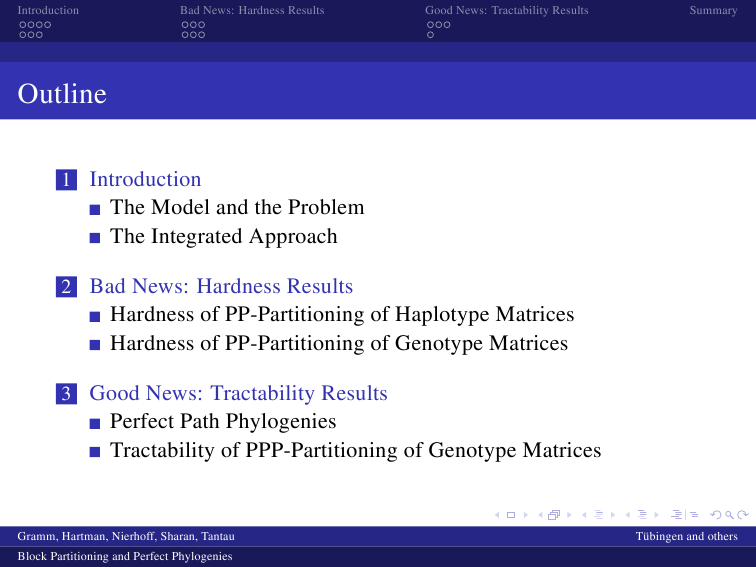The width and height of the screenshot is (756, 567).
Task: Click first circle in Good News top row
Action: 431,25
